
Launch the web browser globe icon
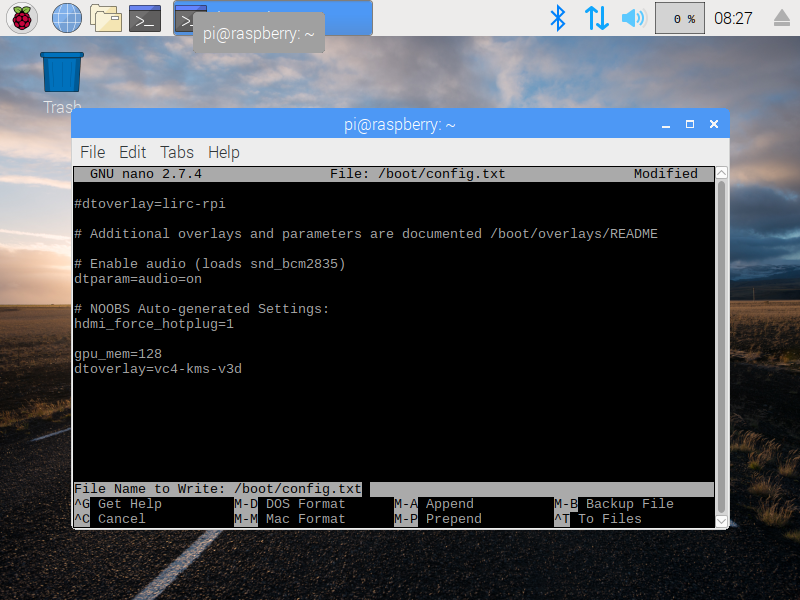(66, 18)
